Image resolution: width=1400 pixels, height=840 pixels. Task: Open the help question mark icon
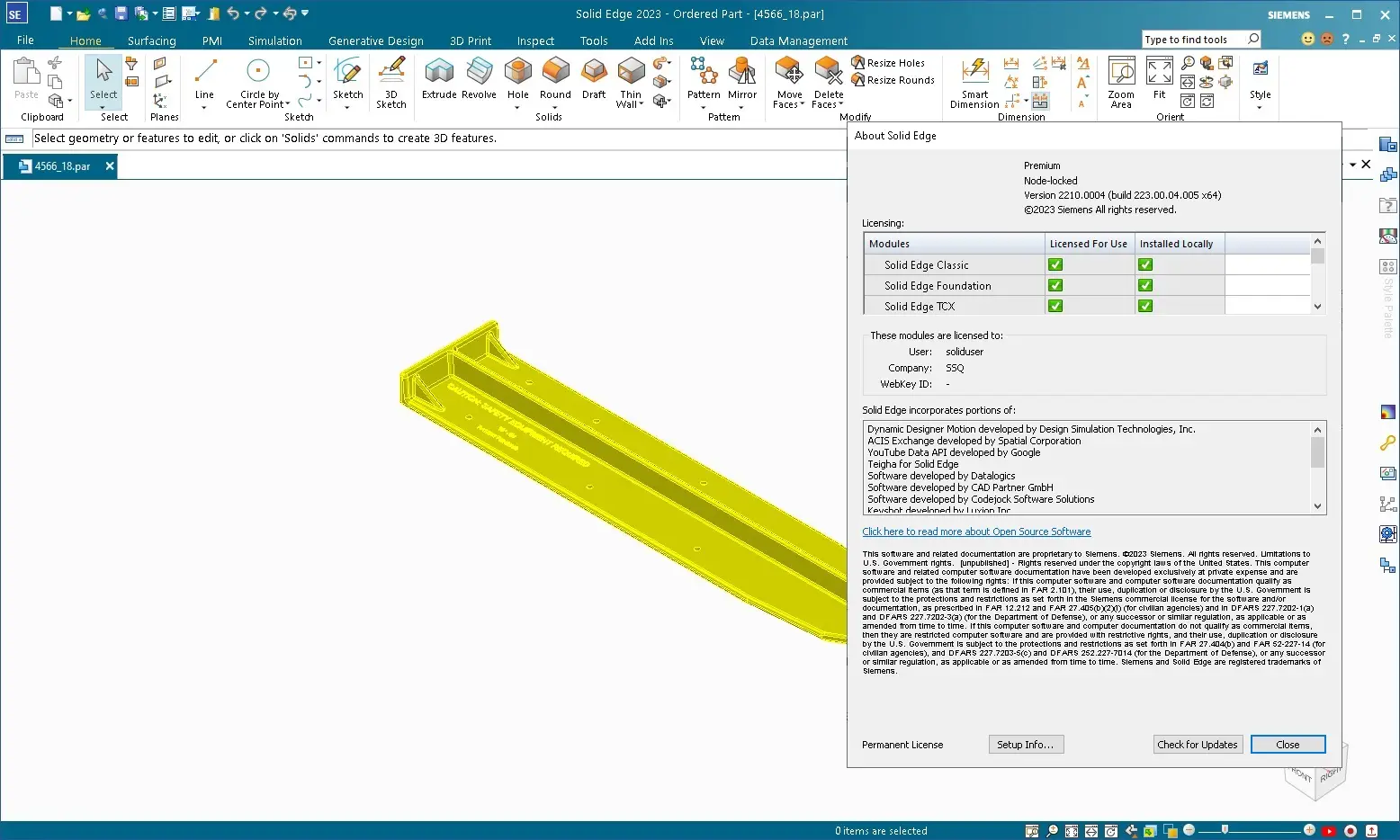coord(1346,39)
